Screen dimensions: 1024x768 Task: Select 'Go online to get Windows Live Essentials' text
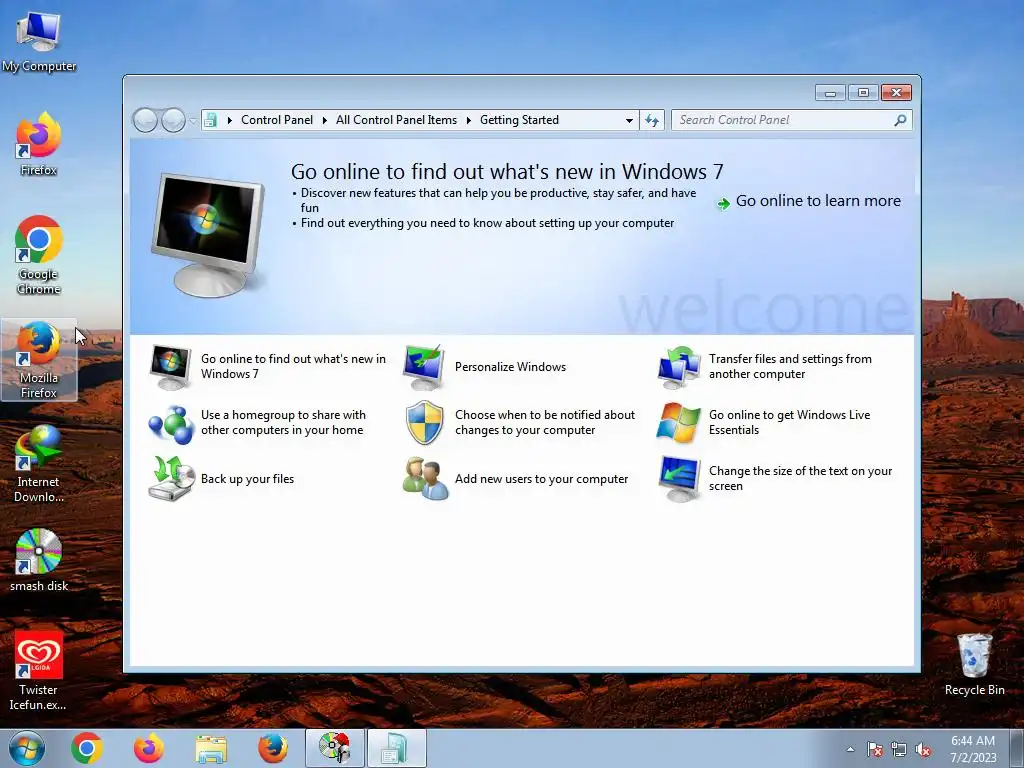790,423
